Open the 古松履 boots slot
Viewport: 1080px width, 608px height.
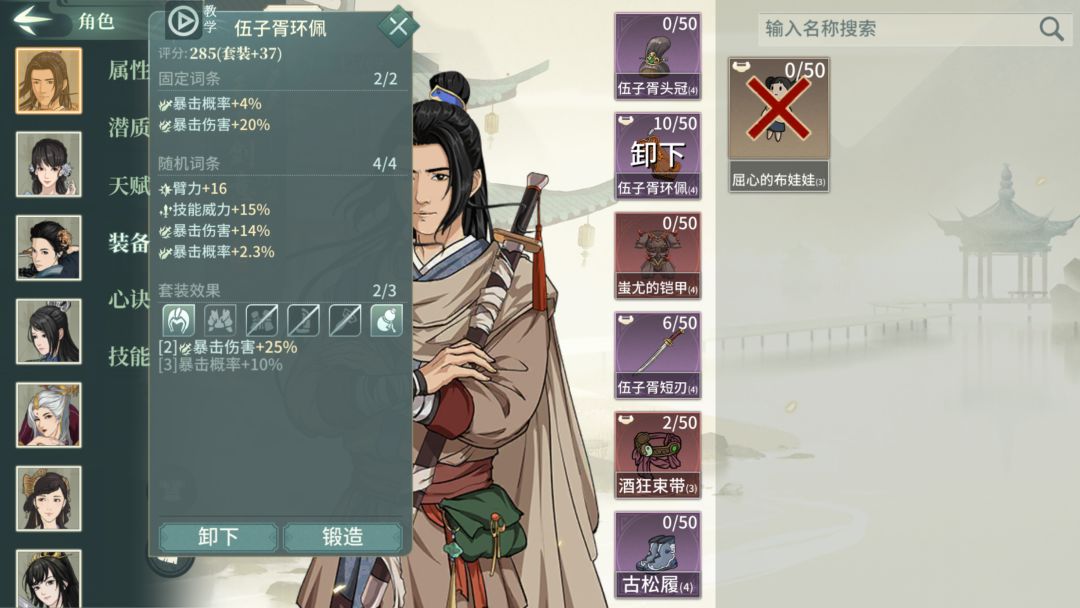[658, 555]
